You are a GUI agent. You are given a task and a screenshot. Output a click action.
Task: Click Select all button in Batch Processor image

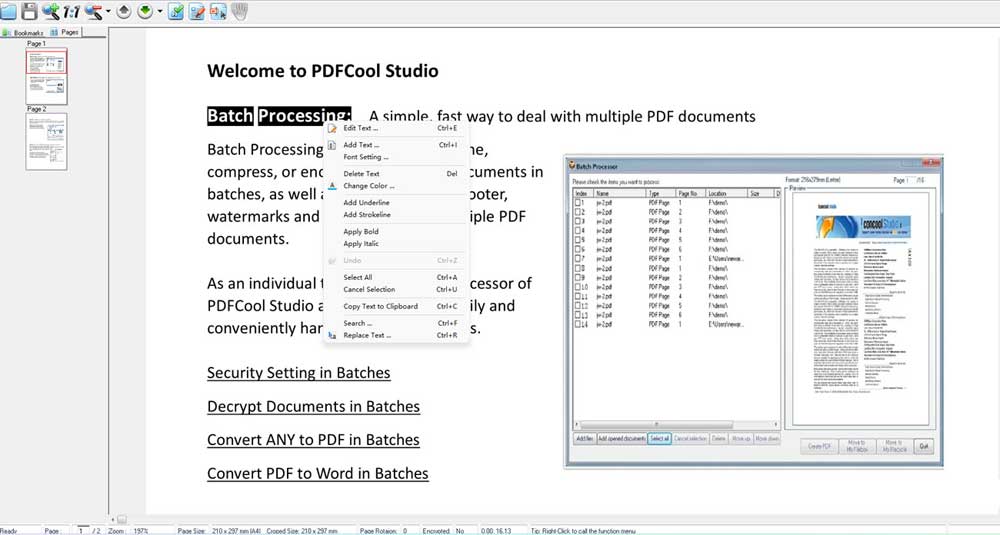click(x=659, y=439)
